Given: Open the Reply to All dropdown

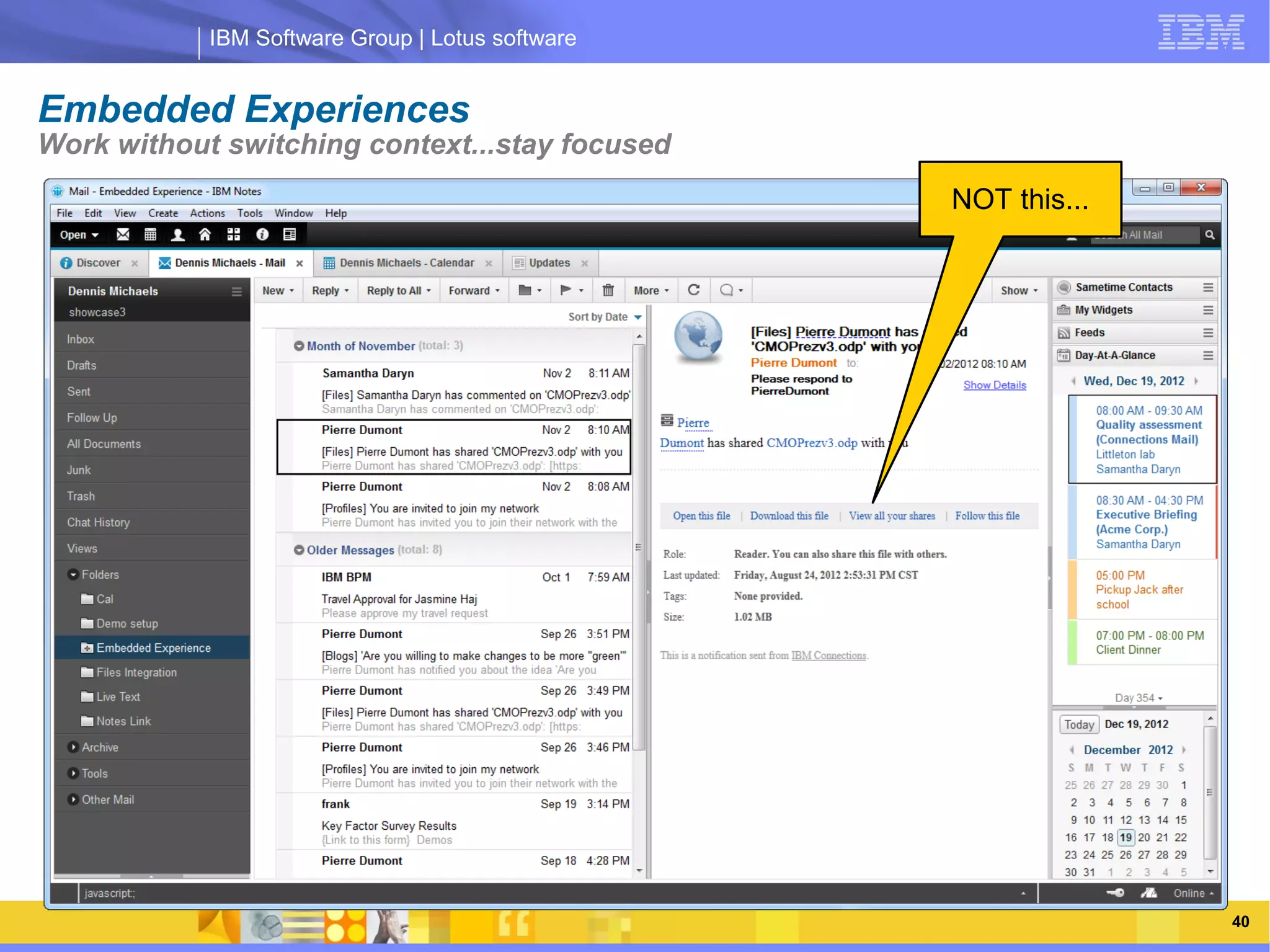Looking at the screenshot, I should click(x=399, y=290).
